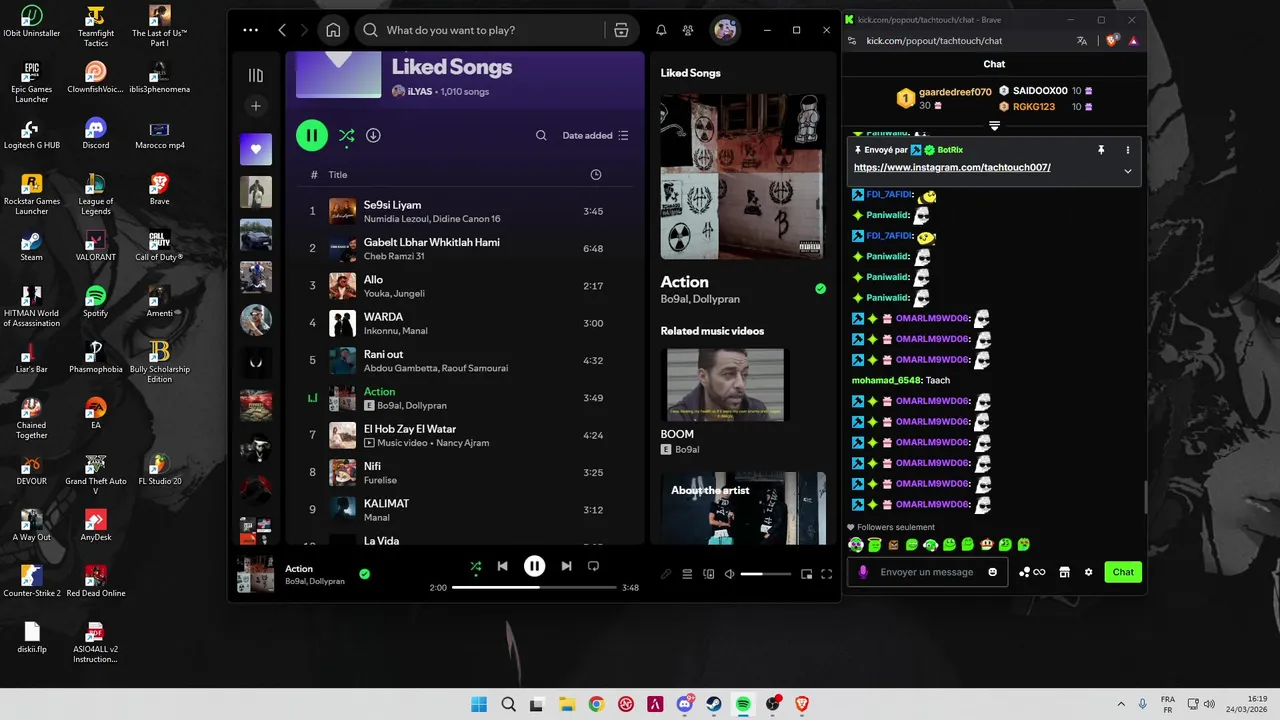1280x720 pixels.
Task: Open artist link Youka, Jungeli under Allo
Action: click(x=394, y=294)
